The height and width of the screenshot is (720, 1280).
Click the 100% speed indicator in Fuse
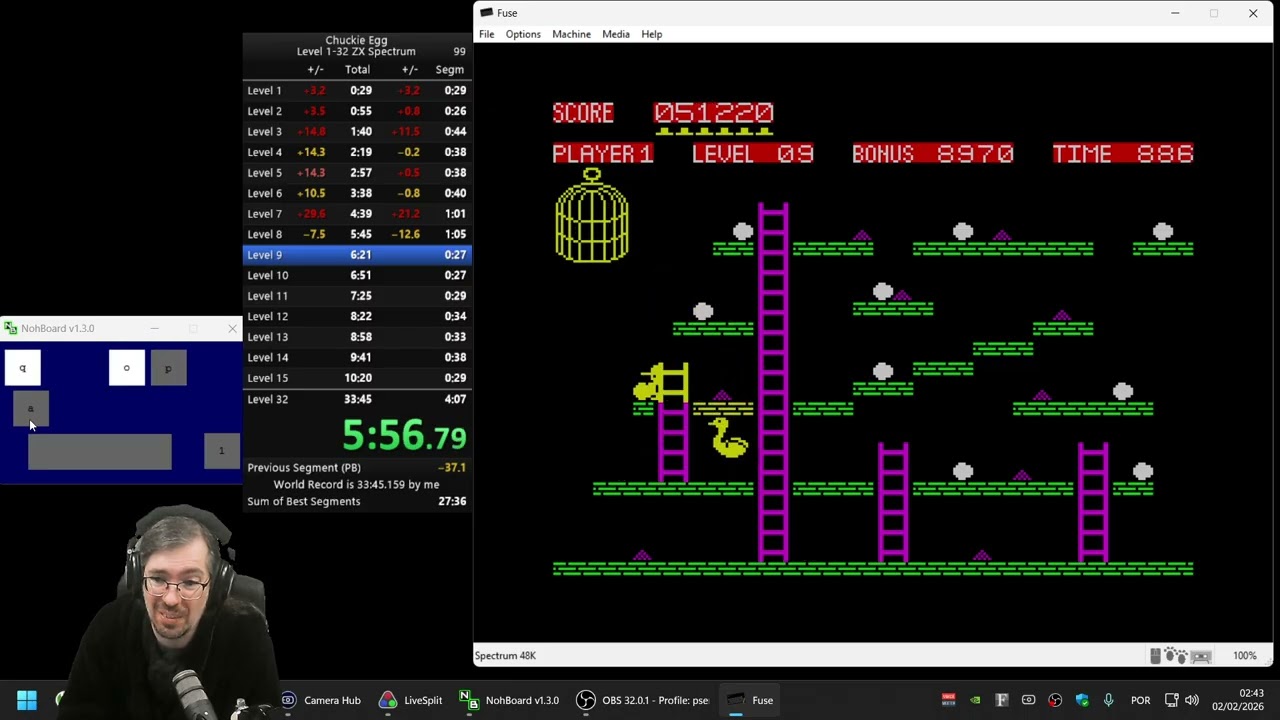coord(1245,656)
